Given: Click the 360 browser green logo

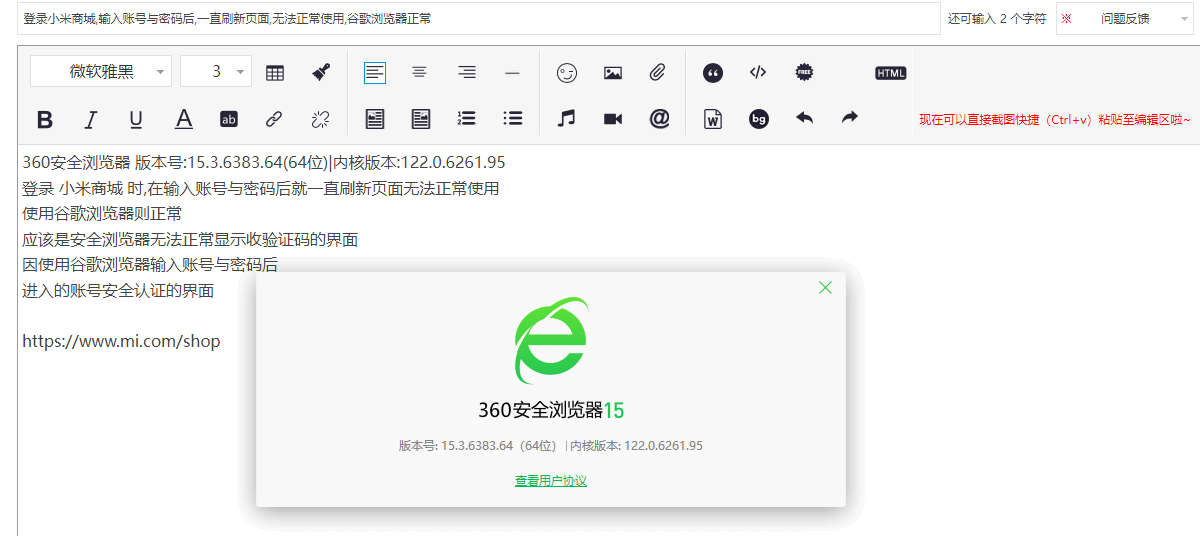Looking at the screenshot, I should pyautogui.click(x=551, y=340).
